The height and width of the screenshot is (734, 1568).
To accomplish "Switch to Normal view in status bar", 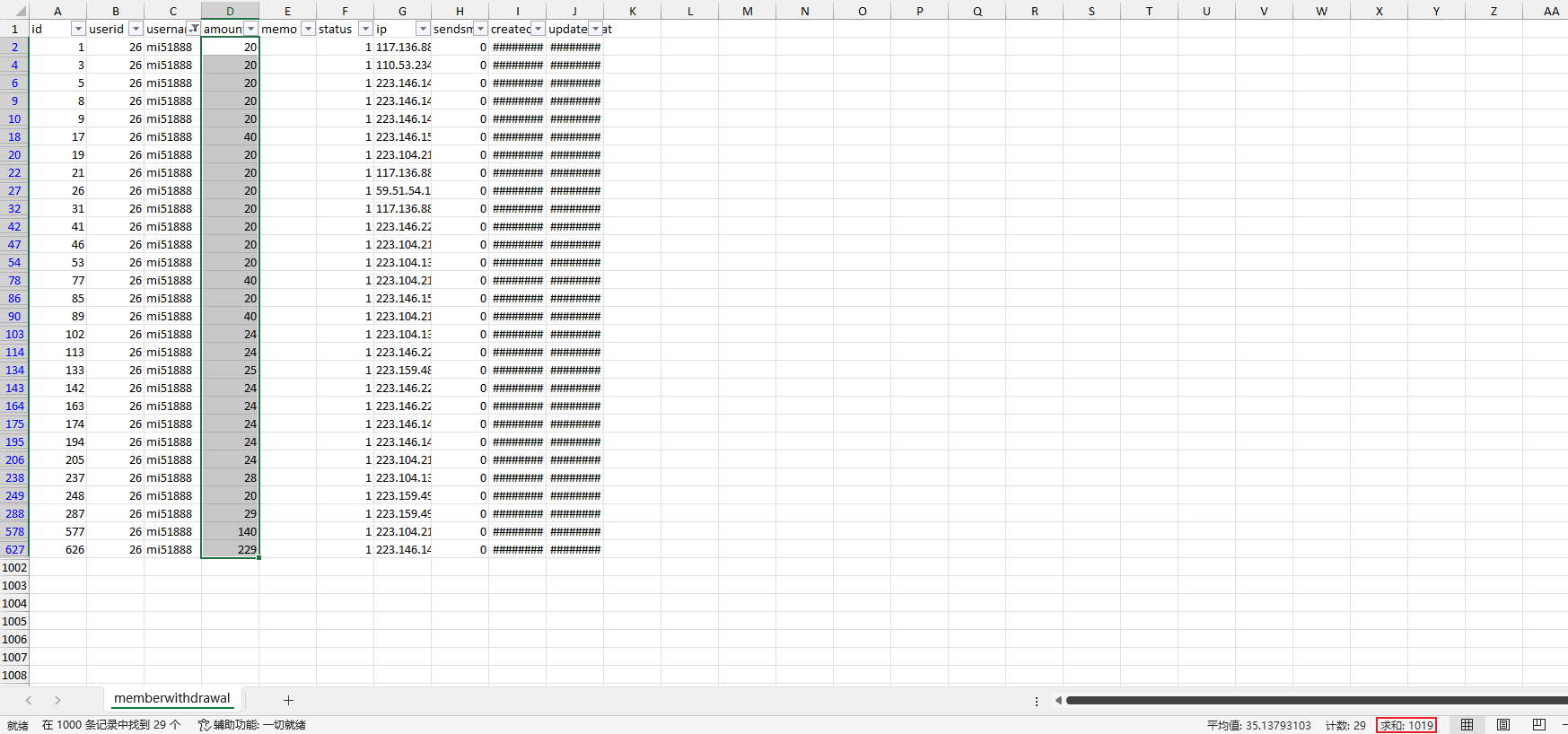I will pos(1467,725).
